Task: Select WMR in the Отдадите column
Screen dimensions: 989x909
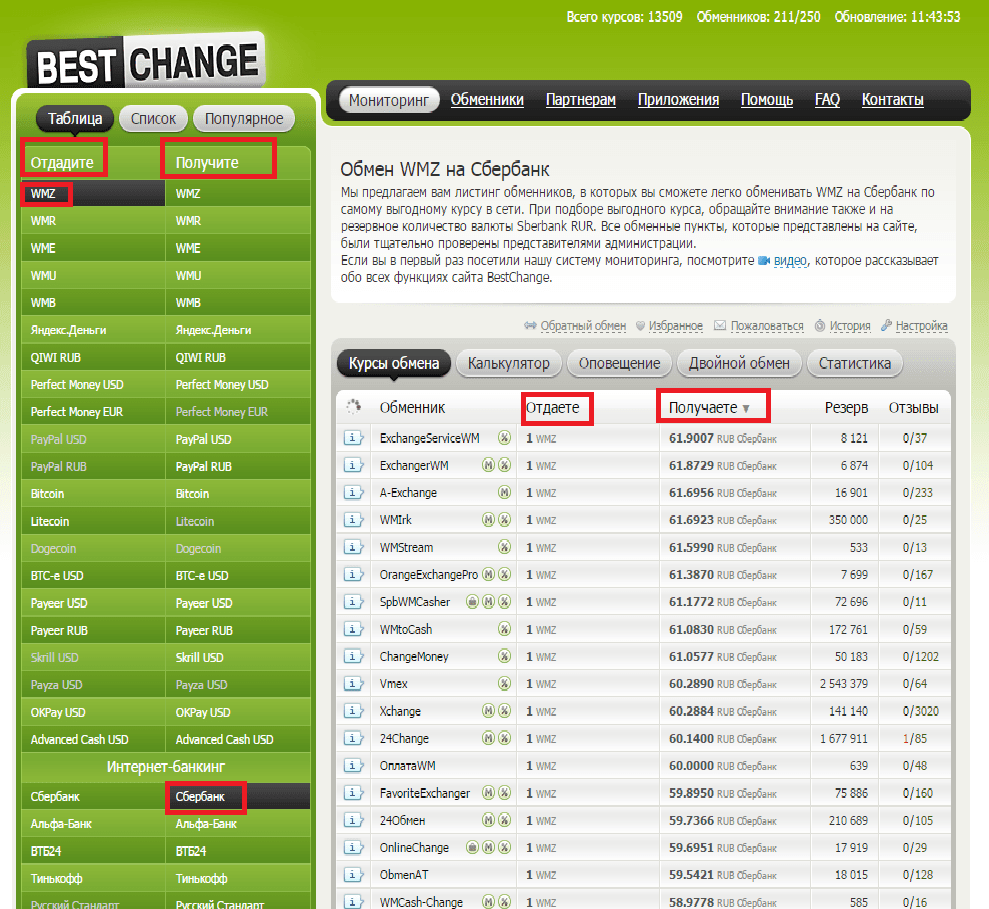Action: click(x=93, y=221)
